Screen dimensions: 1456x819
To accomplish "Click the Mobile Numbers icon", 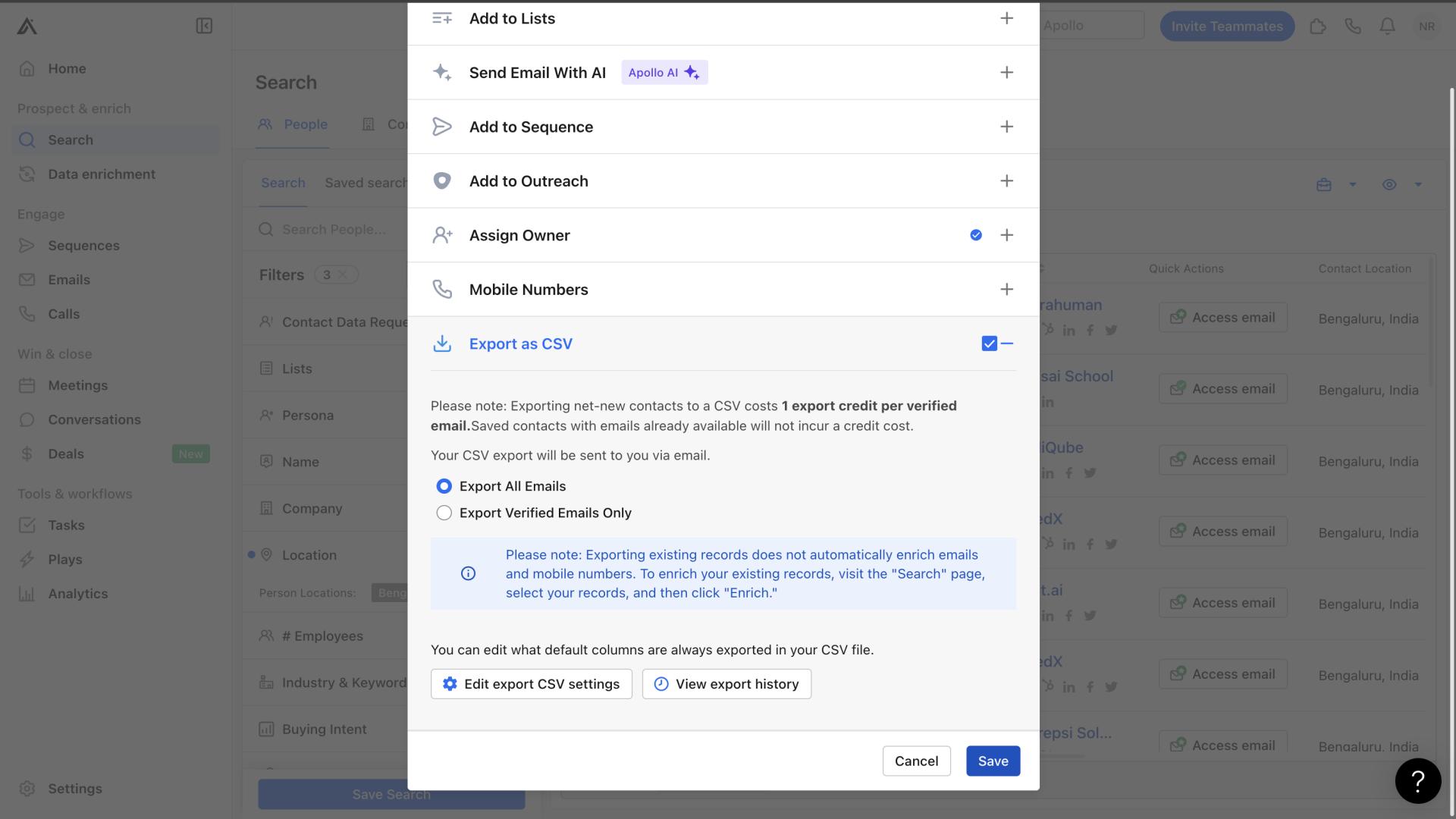I will click(x=443, y=289).
